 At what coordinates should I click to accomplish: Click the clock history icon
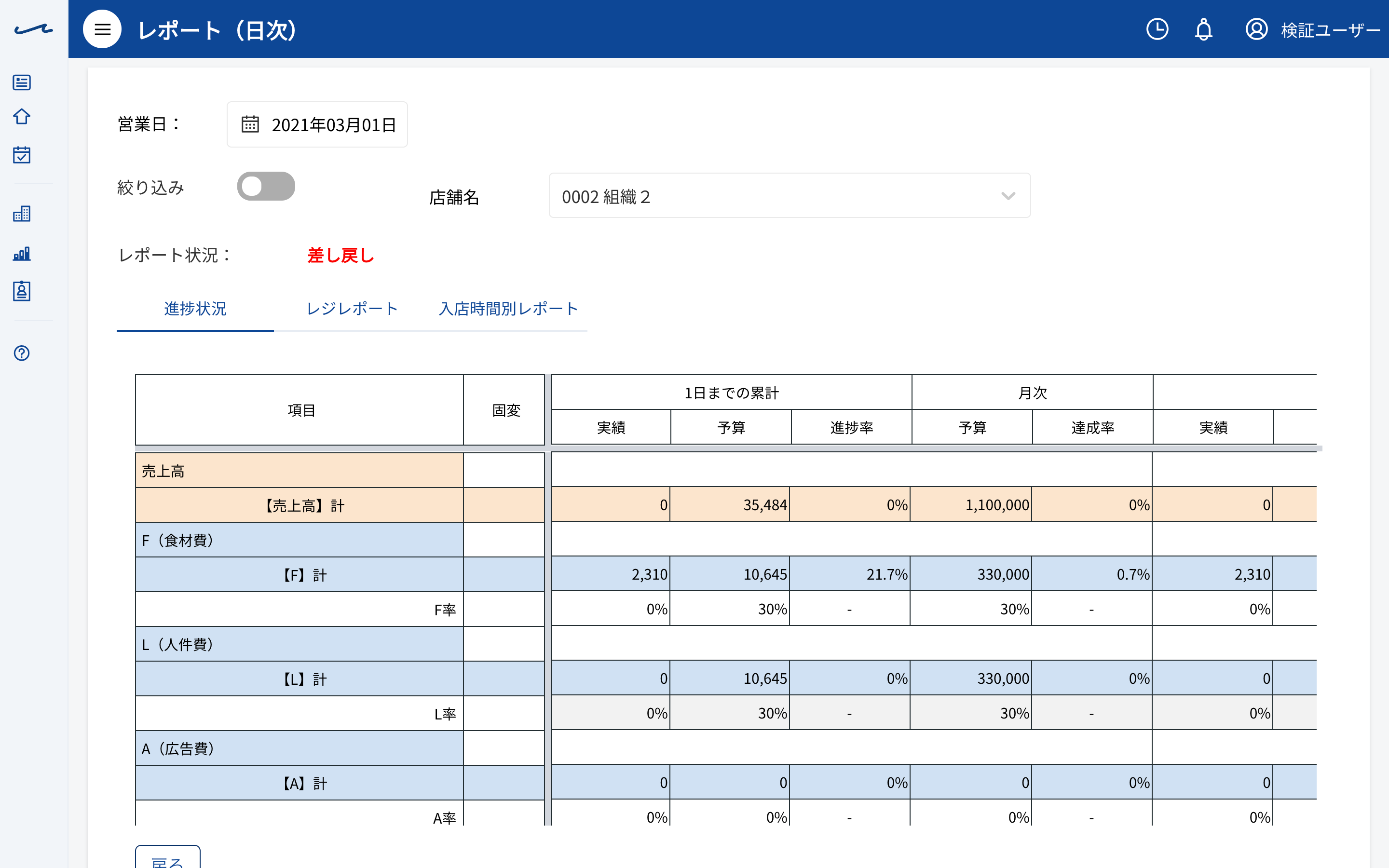coord(1157,29)
